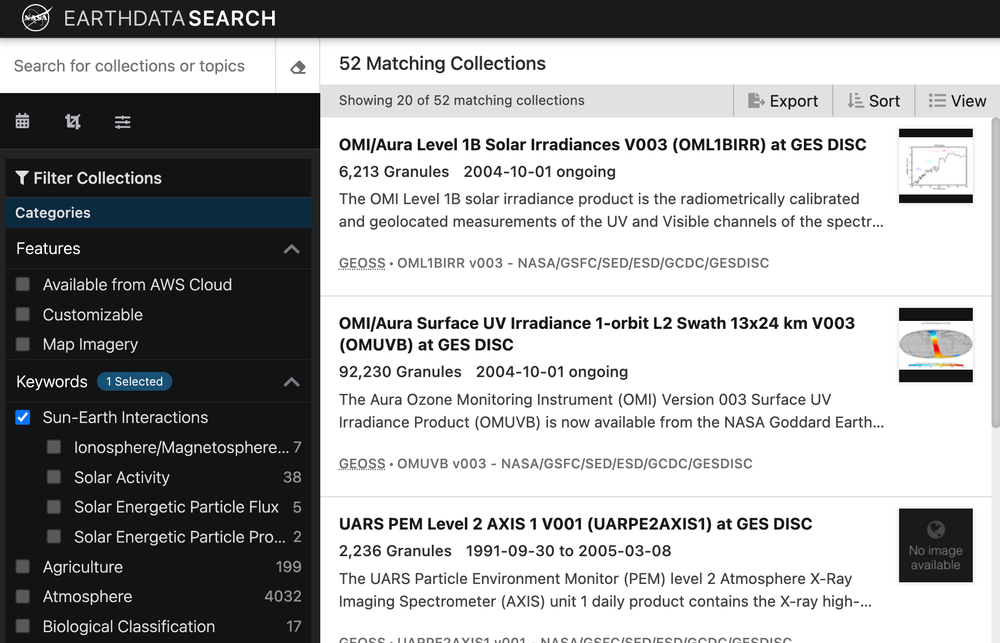The image size is (1000, 643).
Task: Click the NASA logo icon
Action: [36, 18]
